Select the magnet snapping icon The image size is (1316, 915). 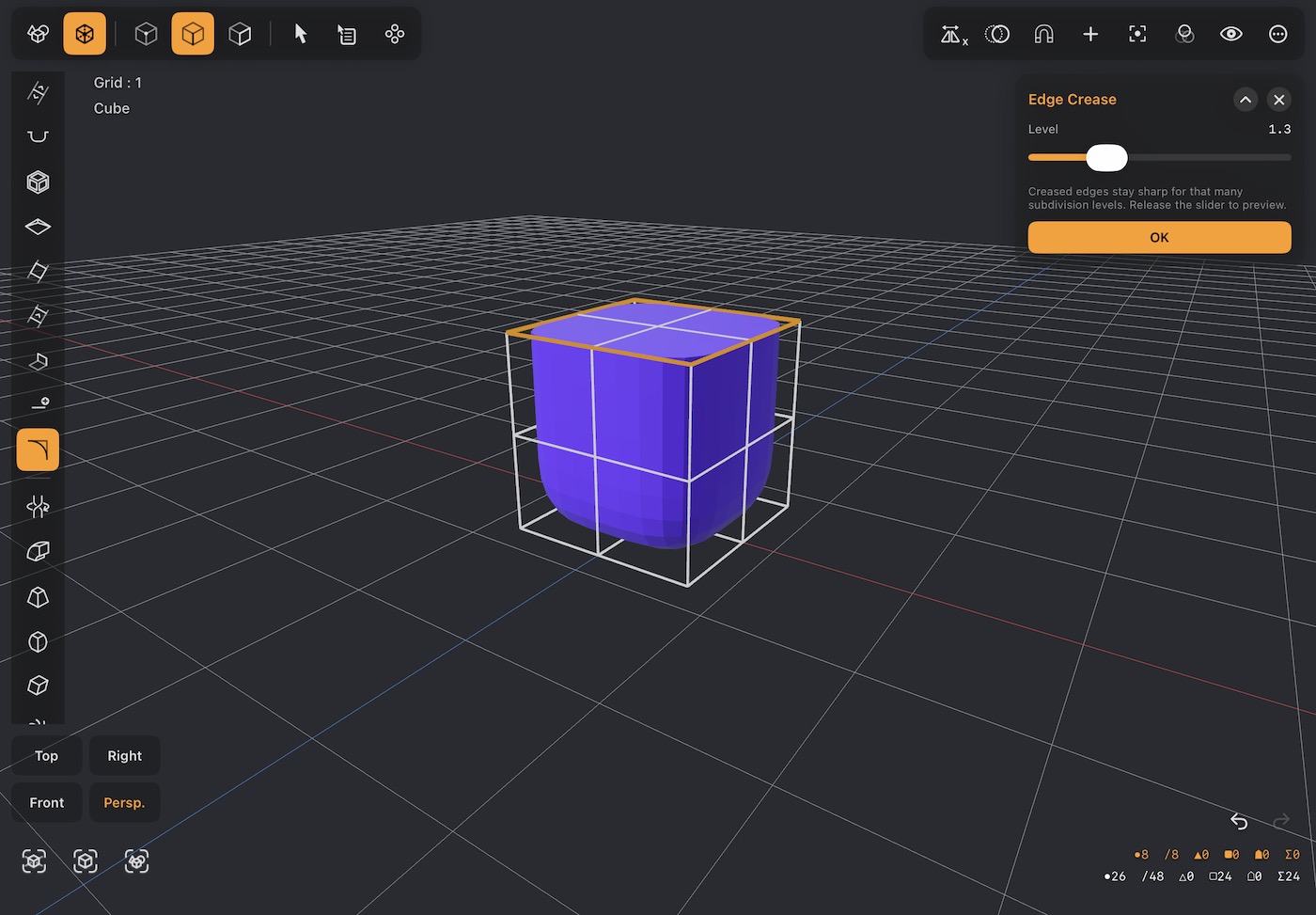1043,34
